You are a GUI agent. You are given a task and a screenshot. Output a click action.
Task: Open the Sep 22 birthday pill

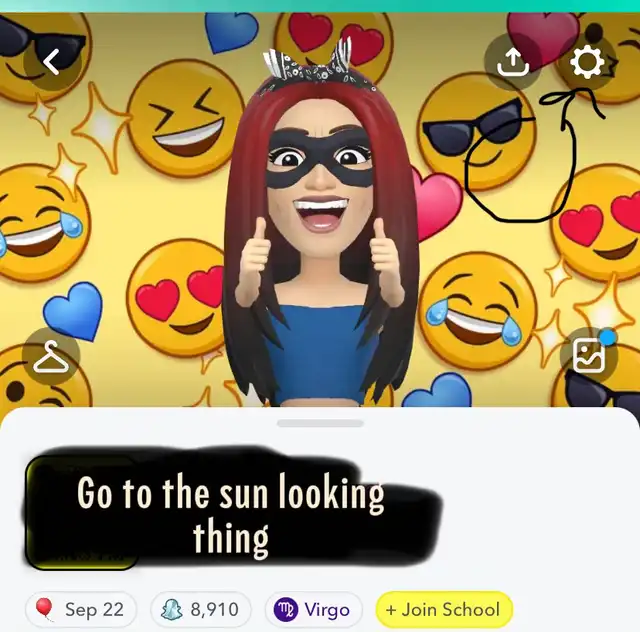pos(81,610)
